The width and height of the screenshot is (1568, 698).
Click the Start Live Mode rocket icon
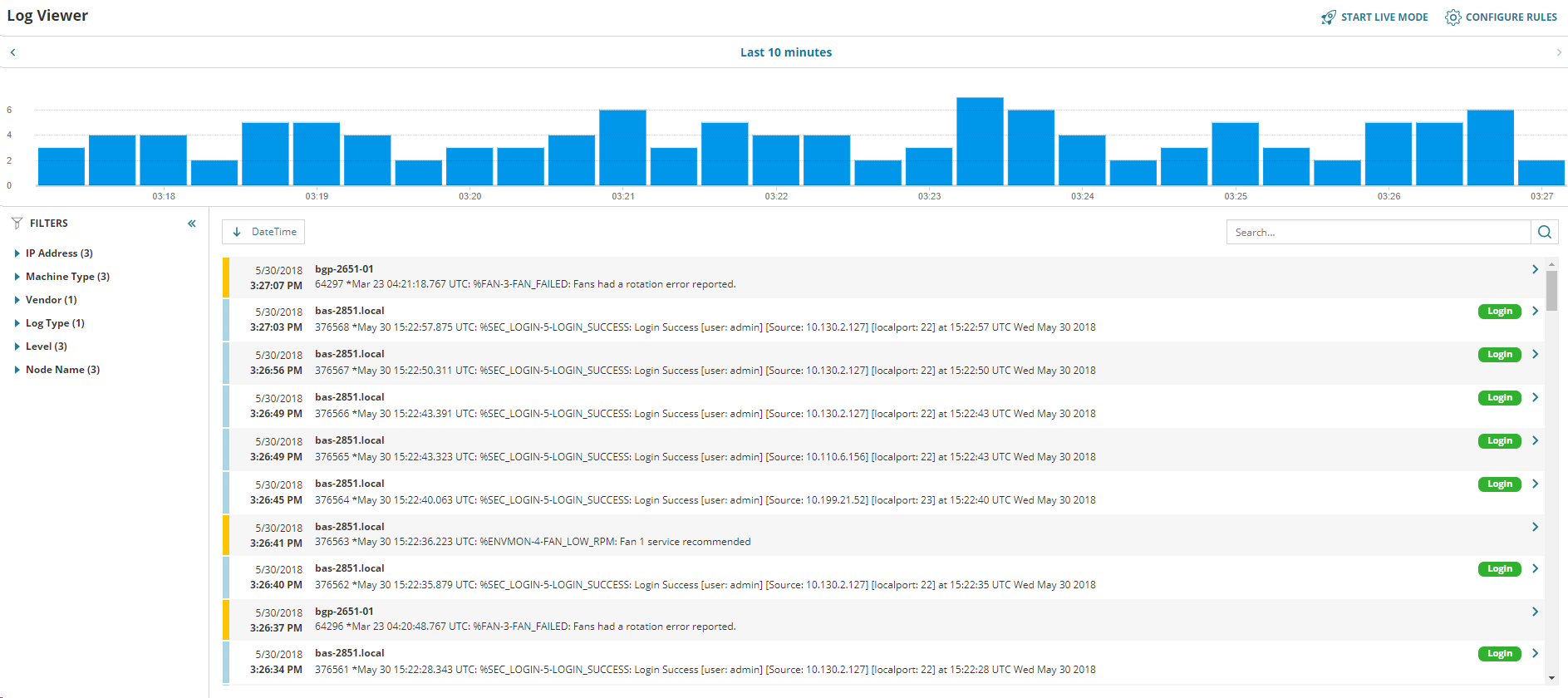click(1329, 17)
